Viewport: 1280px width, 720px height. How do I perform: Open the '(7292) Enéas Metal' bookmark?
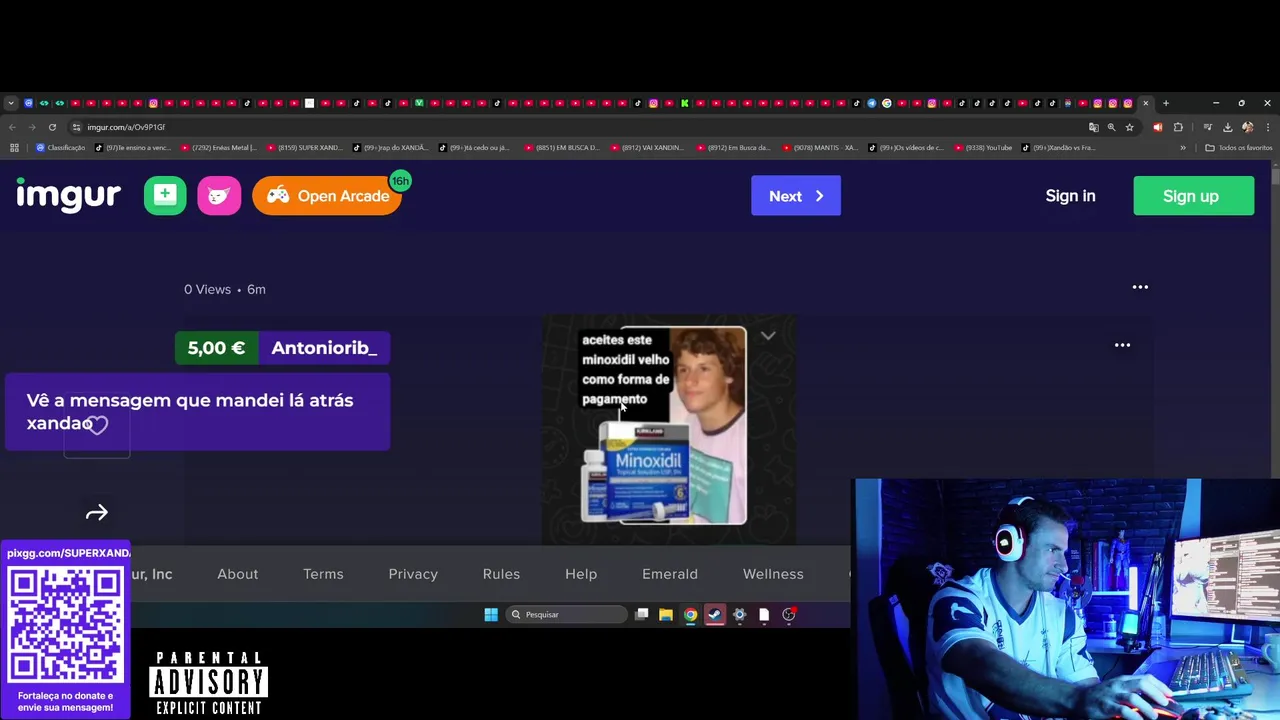(x=218, y=148)
